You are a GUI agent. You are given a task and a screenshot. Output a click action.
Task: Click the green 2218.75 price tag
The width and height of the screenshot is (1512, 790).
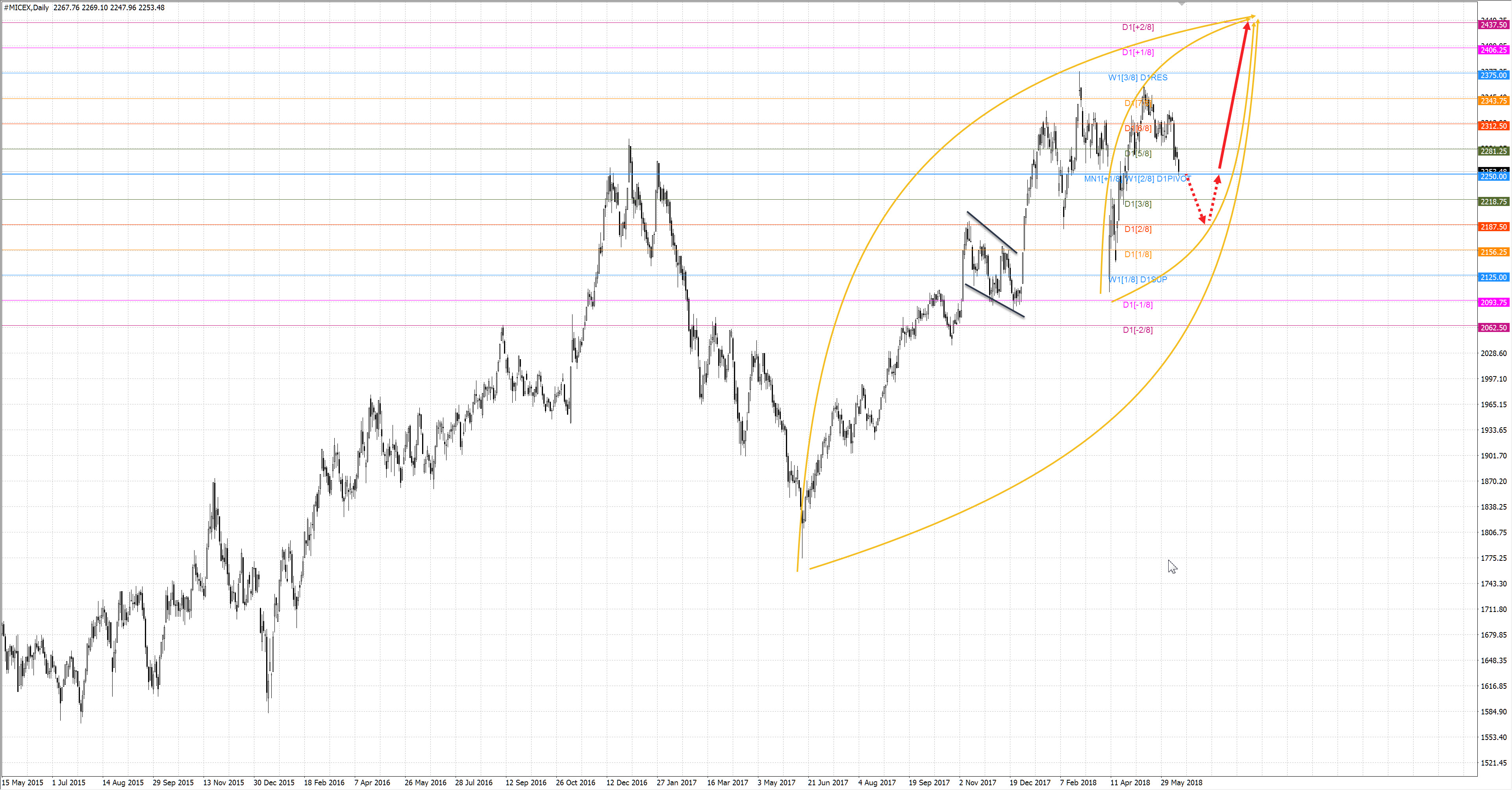[1493, 201]
